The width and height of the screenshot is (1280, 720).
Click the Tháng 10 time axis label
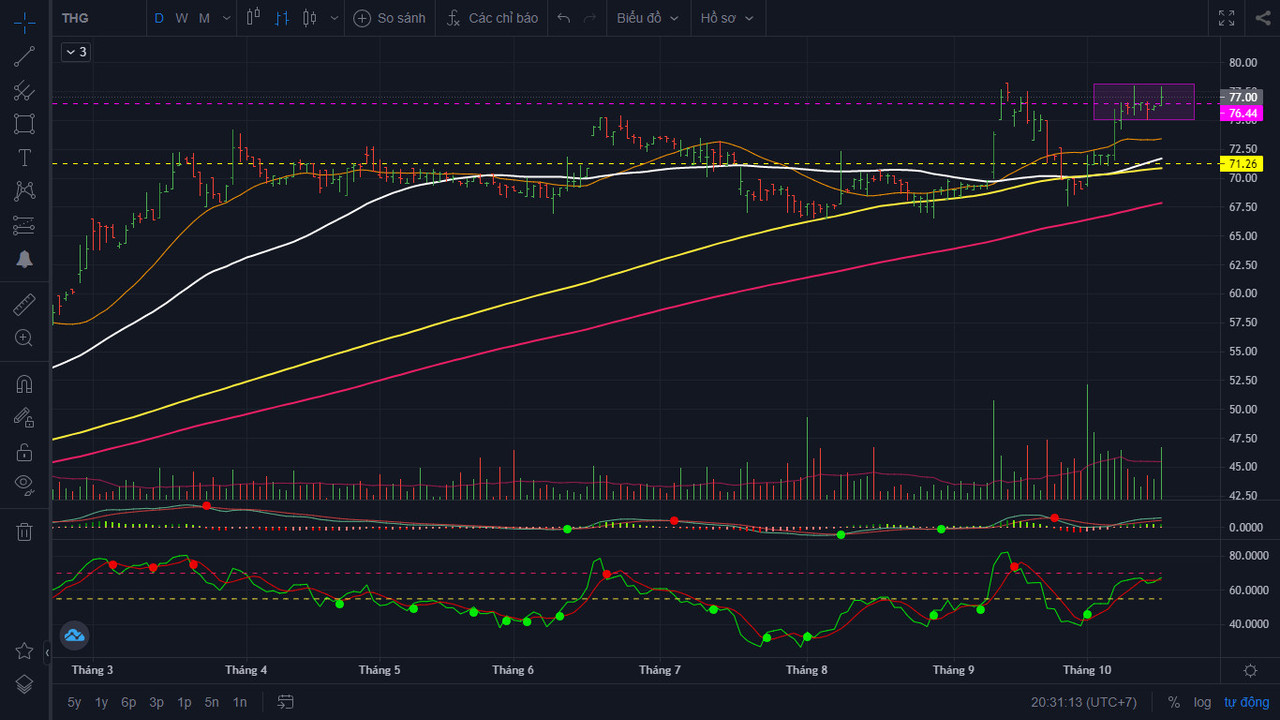click(x=1087, y=670)
